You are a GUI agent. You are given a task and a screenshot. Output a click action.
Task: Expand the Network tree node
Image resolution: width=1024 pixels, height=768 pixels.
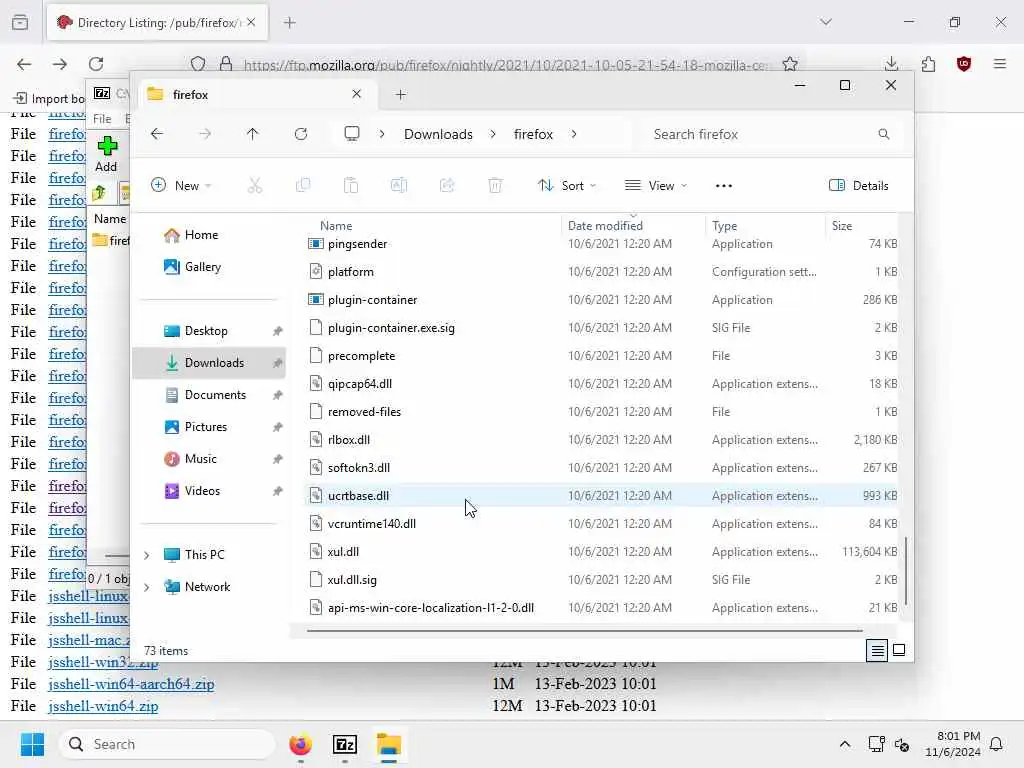point(146,587)
